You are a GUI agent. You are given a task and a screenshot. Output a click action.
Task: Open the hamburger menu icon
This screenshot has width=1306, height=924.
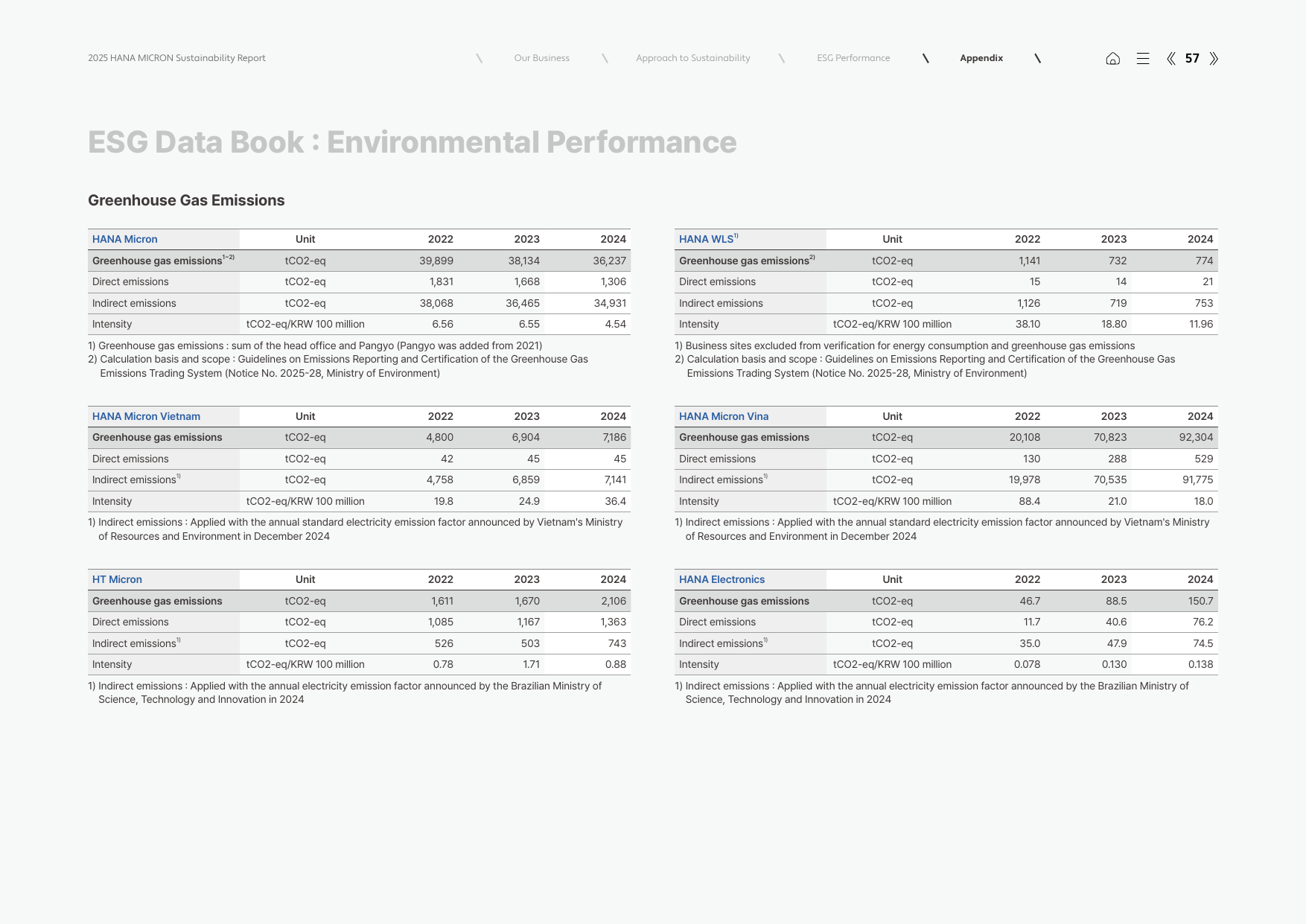[1143, 58]
